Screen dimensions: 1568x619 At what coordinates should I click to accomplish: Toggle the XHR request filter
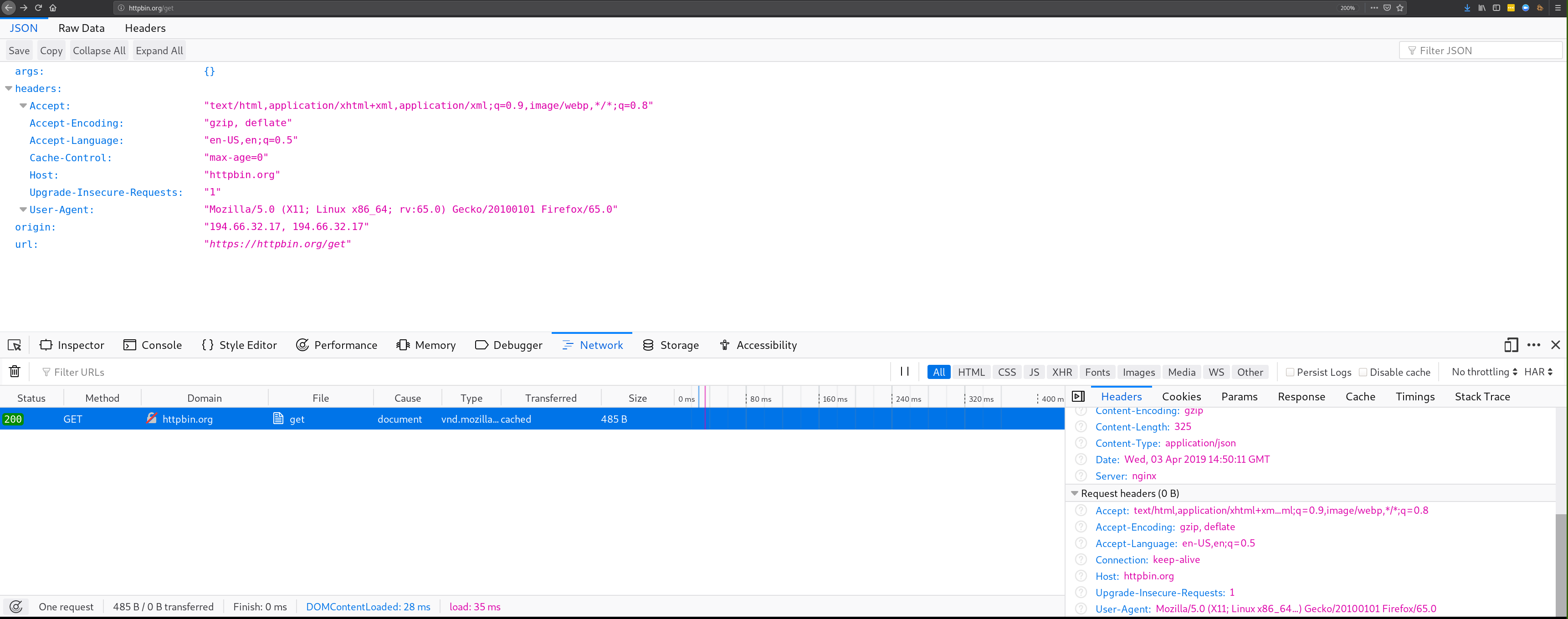[1061, 372]
